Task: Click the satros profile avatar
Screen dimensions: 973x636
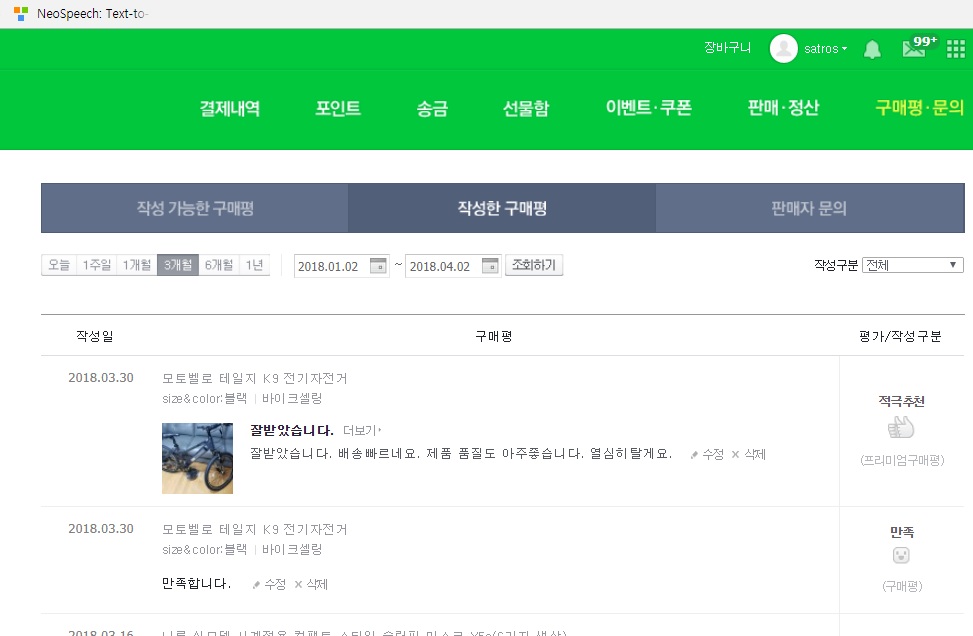Action: coord(783,49)
